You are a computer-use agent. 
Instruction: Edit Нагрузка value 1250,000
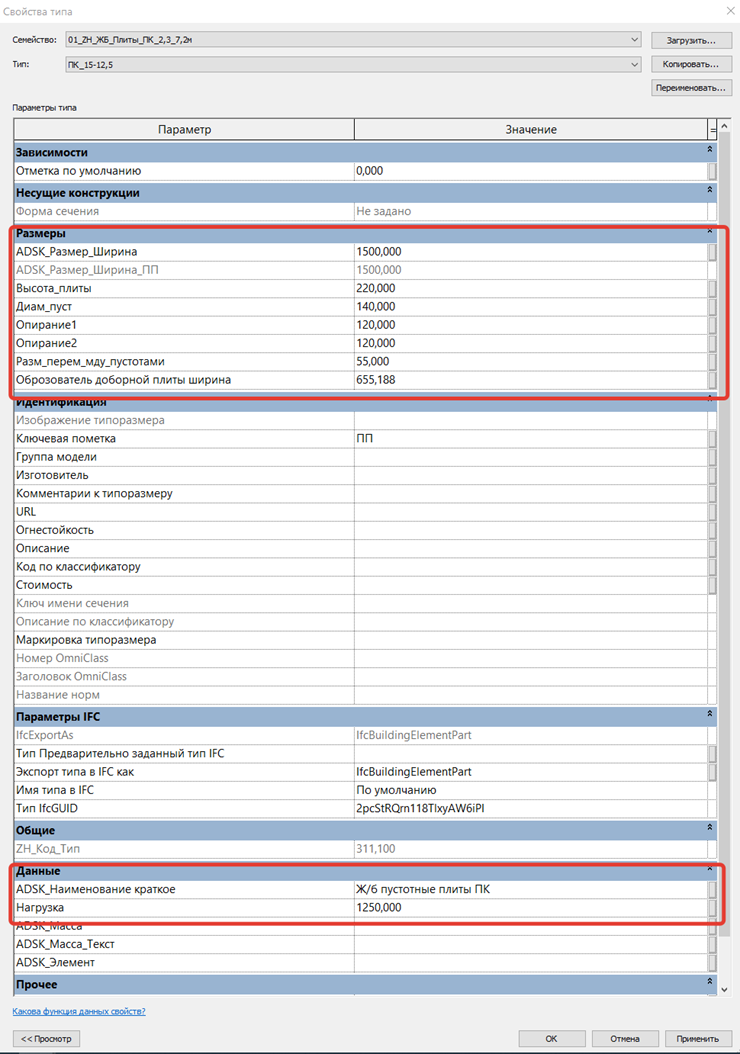(x=531, y=907)
